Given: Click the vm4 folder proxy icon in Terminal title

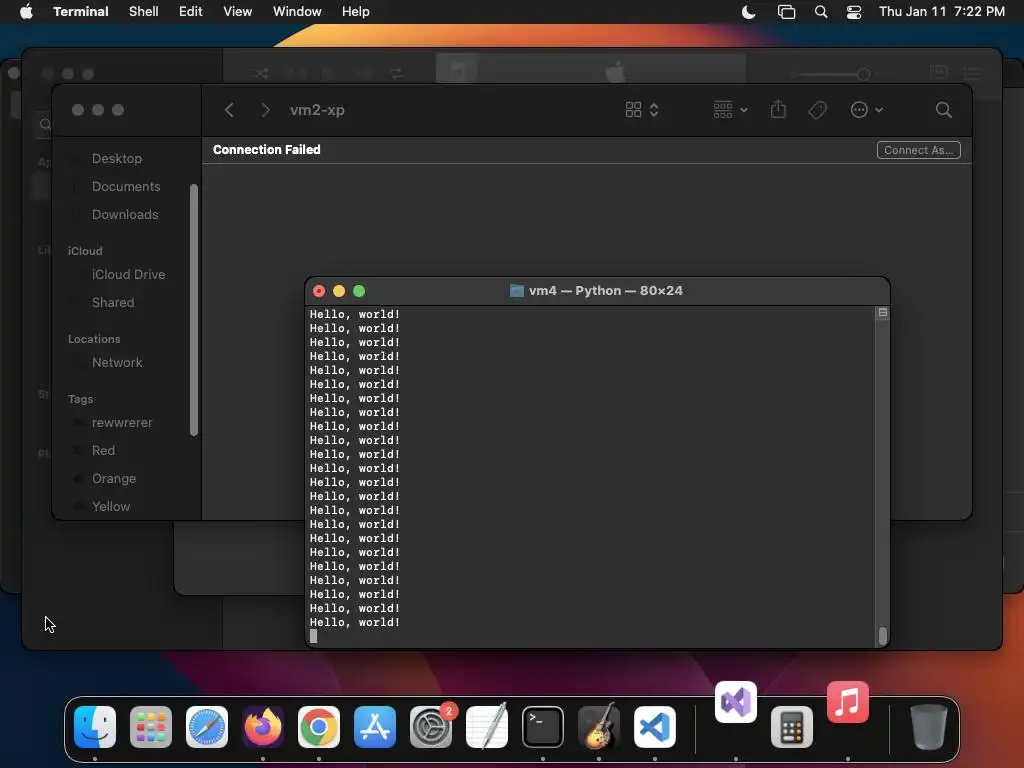Looking at the screenshot, I should pyautogui.click(x=517, y=291).
